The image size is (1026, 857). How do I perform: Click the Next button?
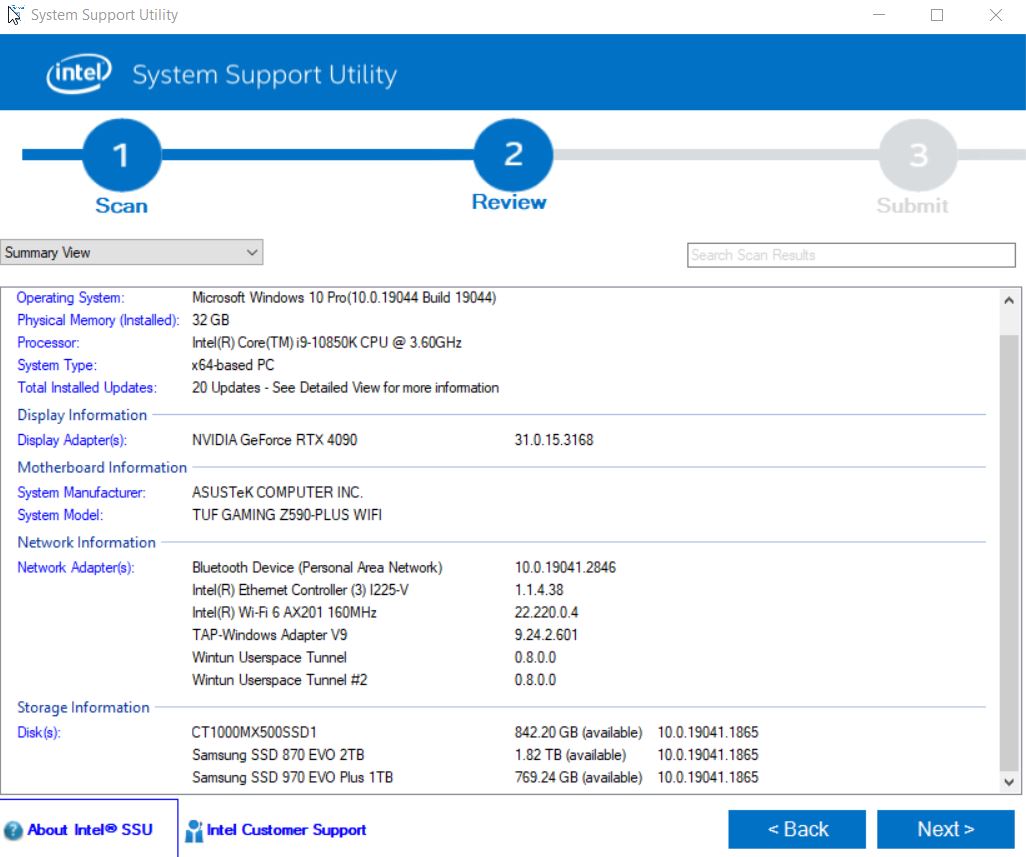[x=944, y=829]
